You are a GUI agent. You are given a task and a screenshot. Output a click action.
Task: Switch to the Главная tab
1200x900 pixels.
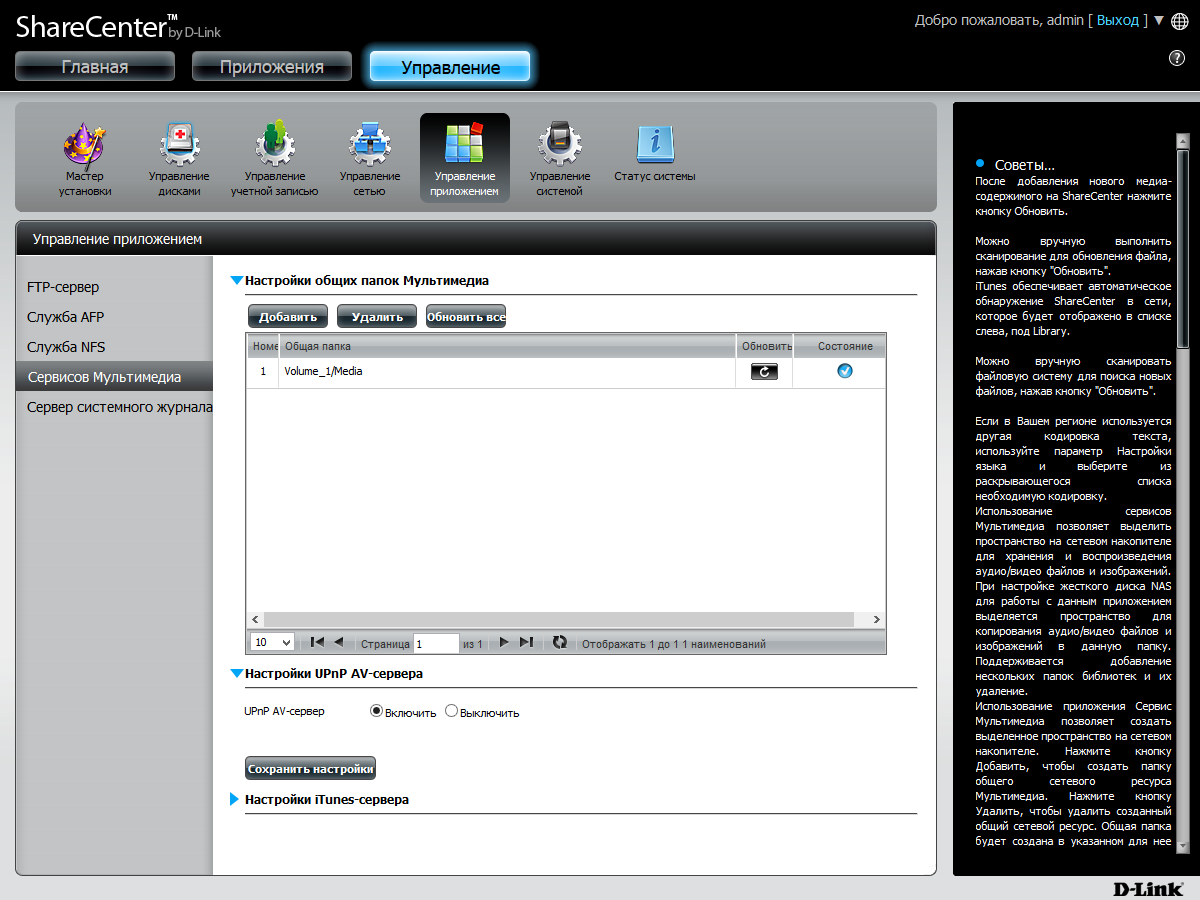coord(95,67)
